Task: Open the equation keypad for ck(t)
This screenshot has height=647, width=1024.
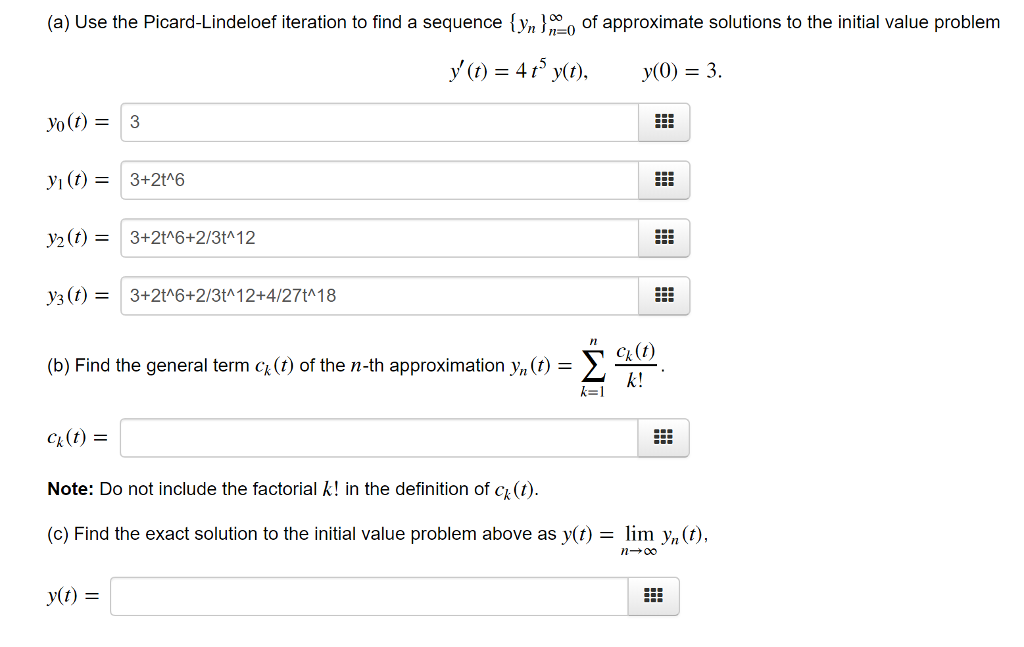Action: click(662, 438)
